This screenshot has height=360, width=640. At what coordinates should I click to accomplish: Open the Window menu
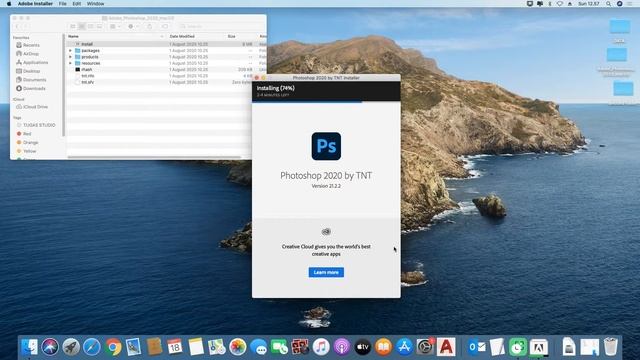[96, 4]
